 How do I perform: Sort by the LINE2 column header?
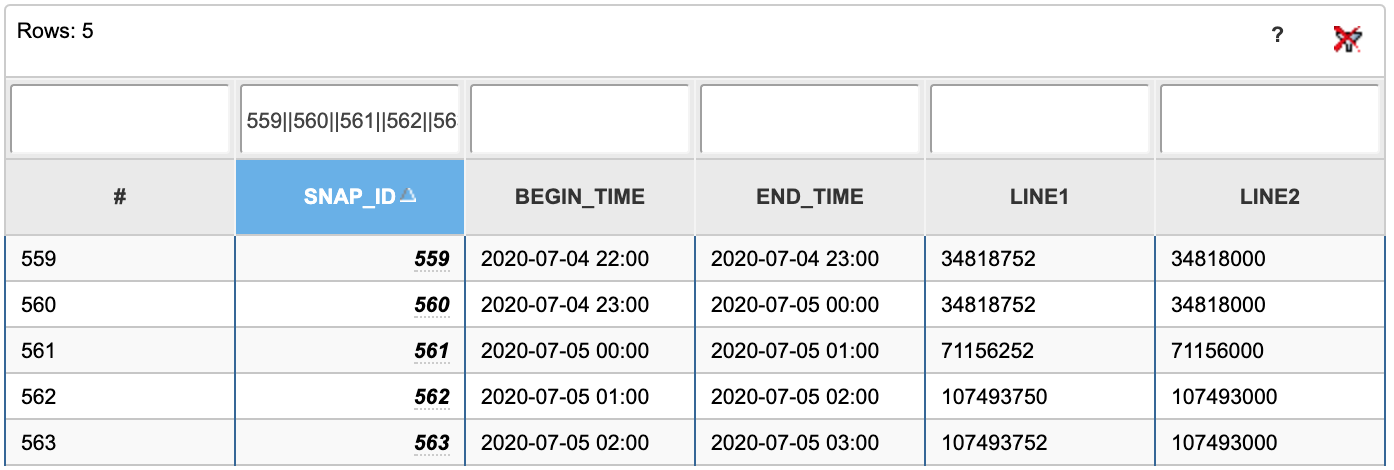1270,197
